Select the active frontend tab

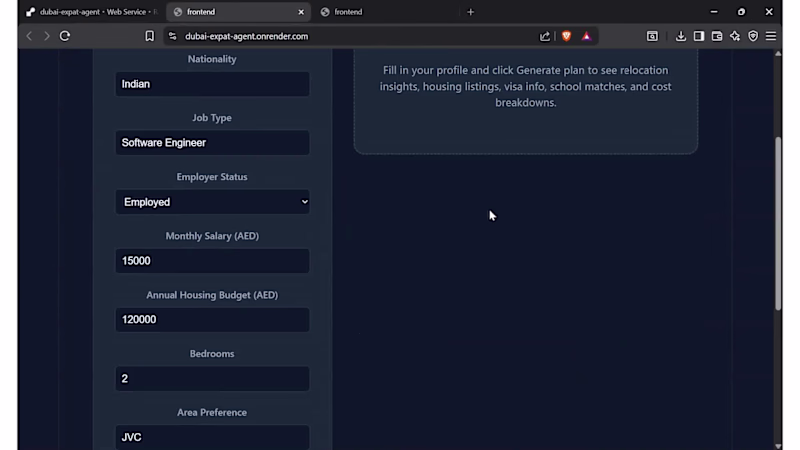point(239,12)
